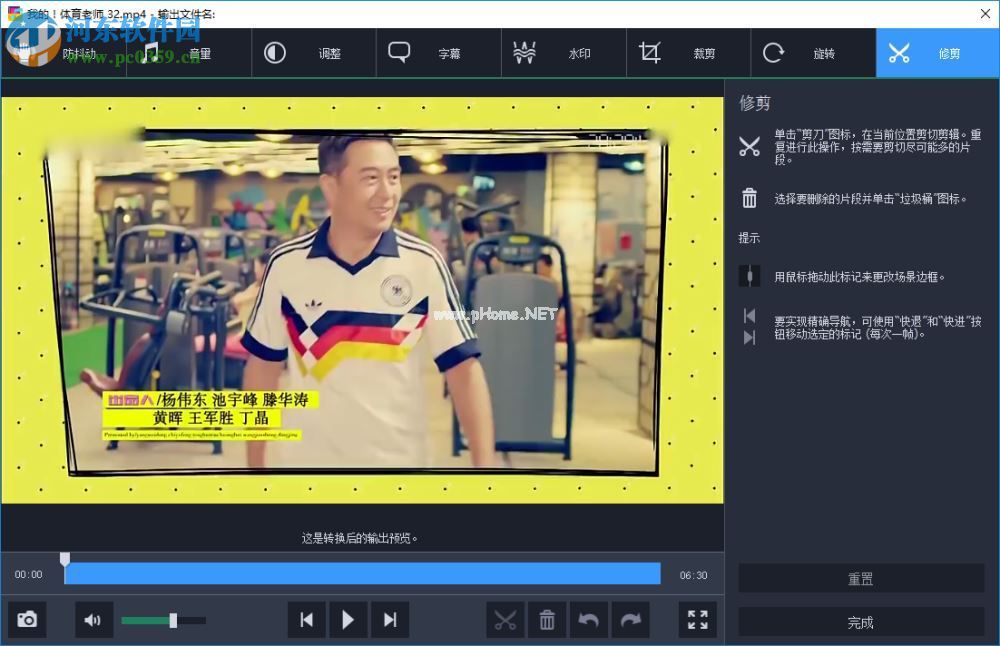Expand preview to fullscreen
The image size is (1000, 646).
click(697, 619)
